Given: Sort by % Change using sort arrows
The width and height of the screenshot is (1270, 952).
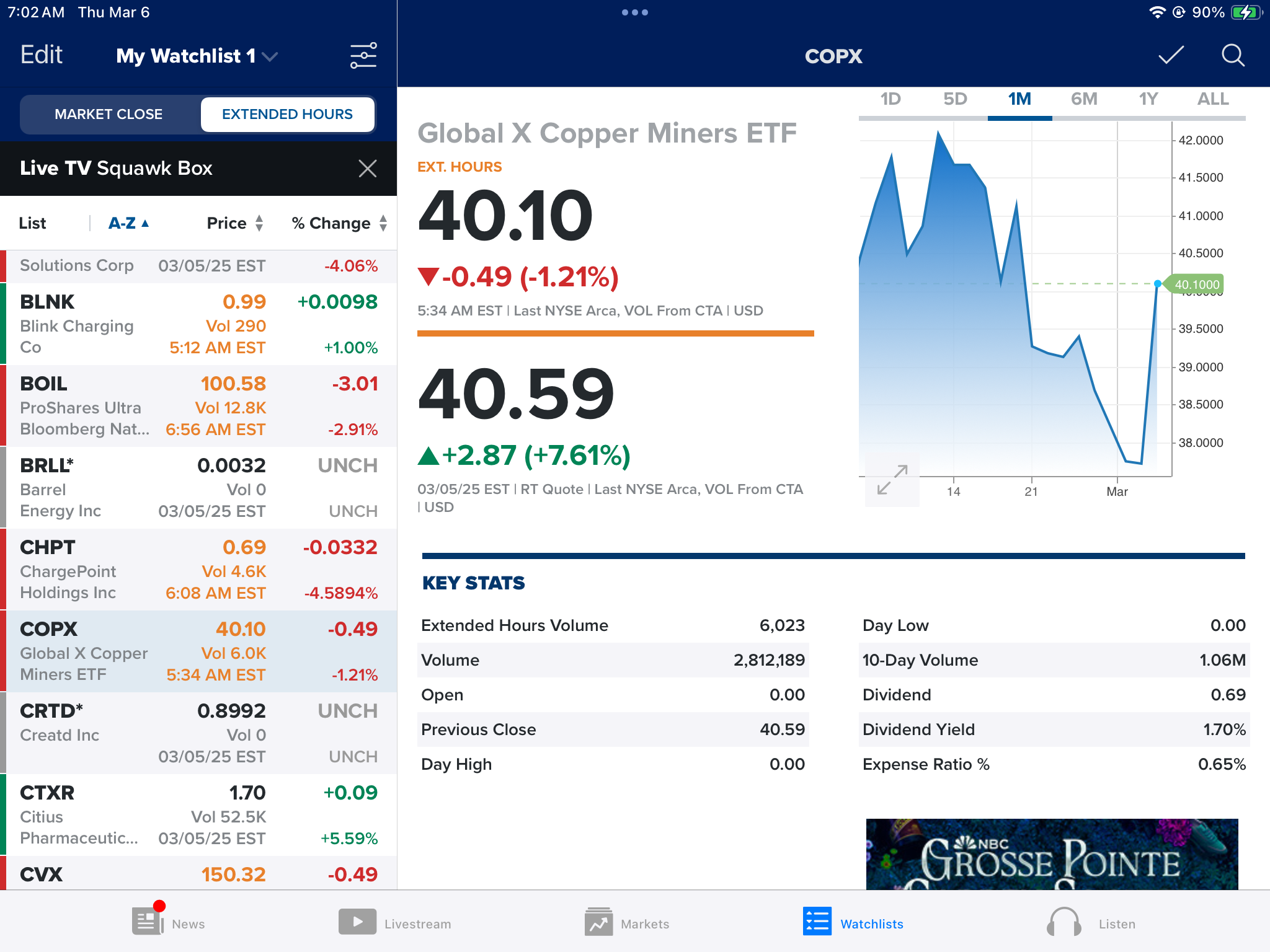Looking at the screenshot, I should [383, 223].
